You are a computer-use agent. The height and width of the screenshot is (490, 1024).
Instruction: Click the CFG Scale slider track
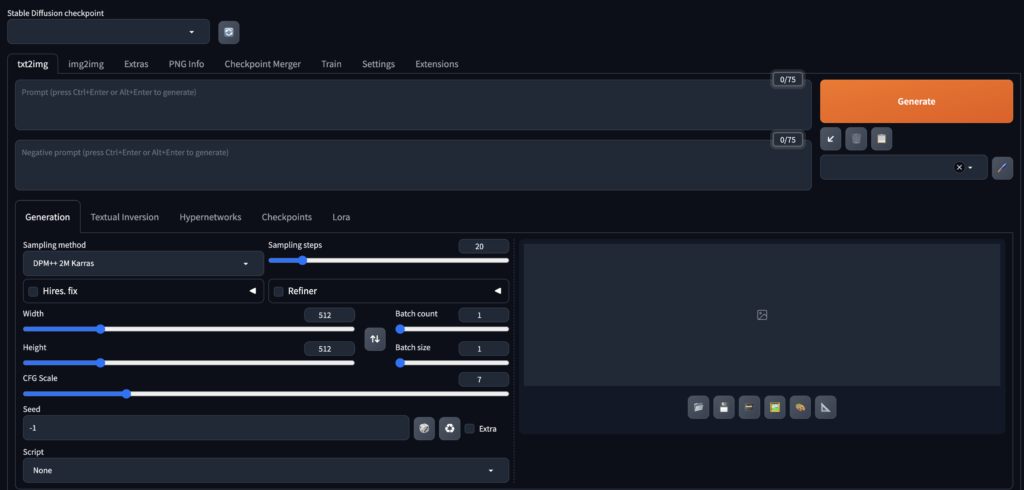(265, 394)
